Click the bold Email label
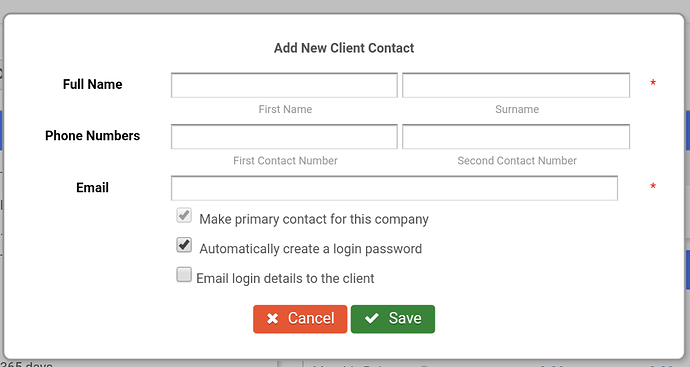The height and width of the screenshot is (367, 690). 92,187
